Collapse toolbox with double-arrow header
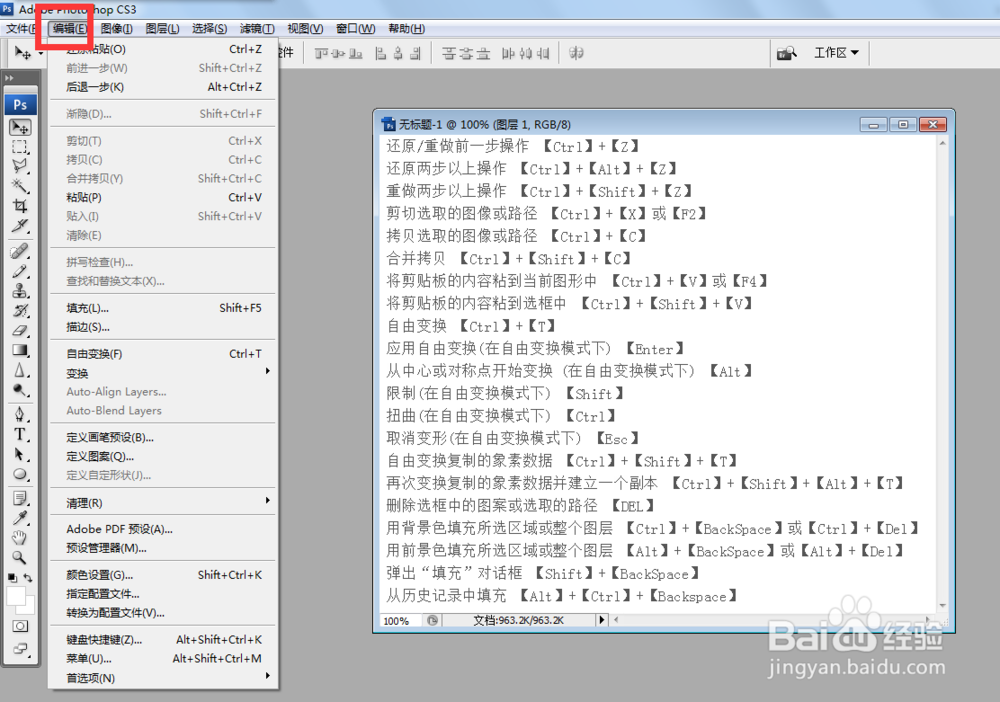 (x=9, y=78)
